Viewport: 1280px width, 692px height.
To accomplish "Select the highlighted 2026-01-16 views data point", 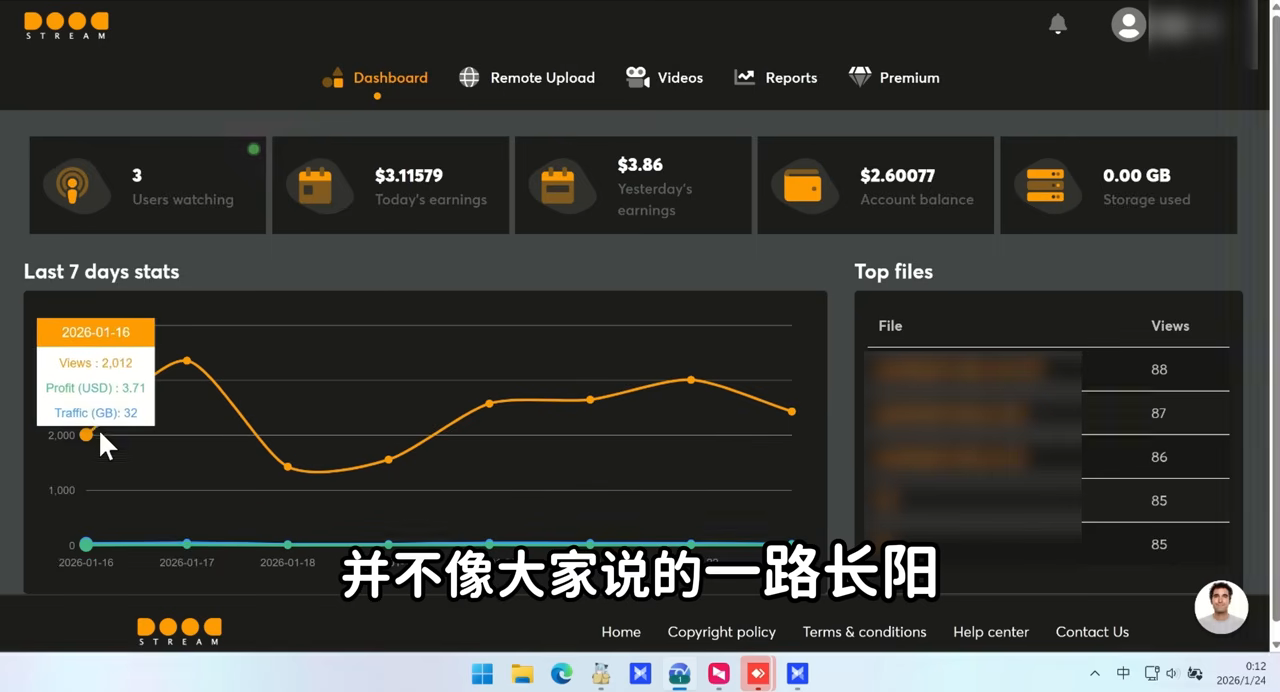I will click(86, 434).
